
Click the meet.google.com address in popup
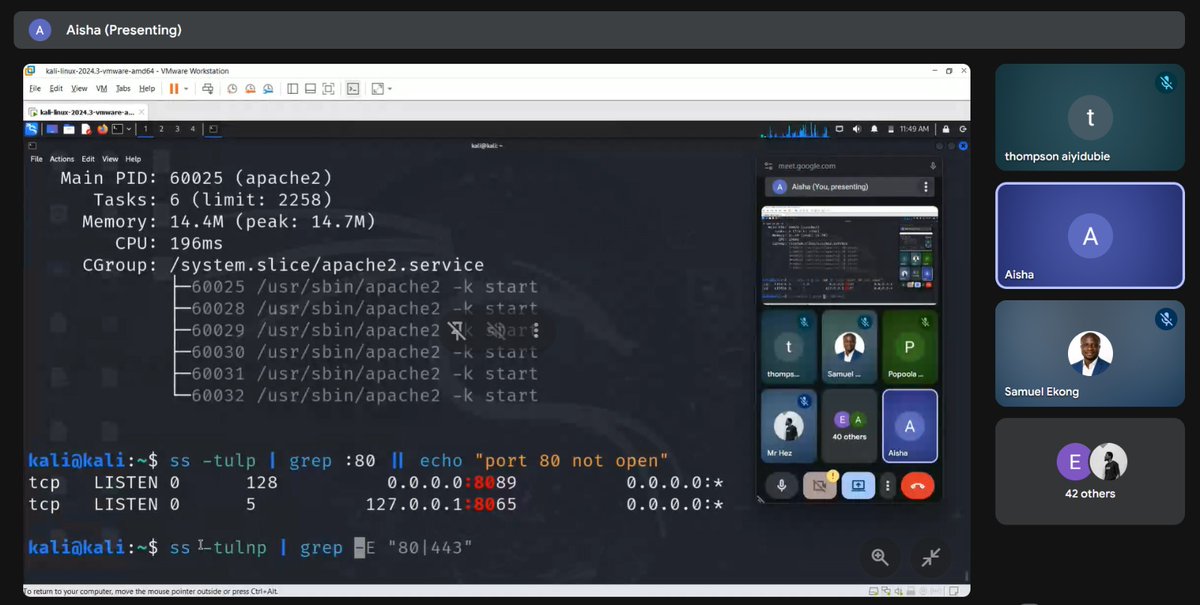806,166
